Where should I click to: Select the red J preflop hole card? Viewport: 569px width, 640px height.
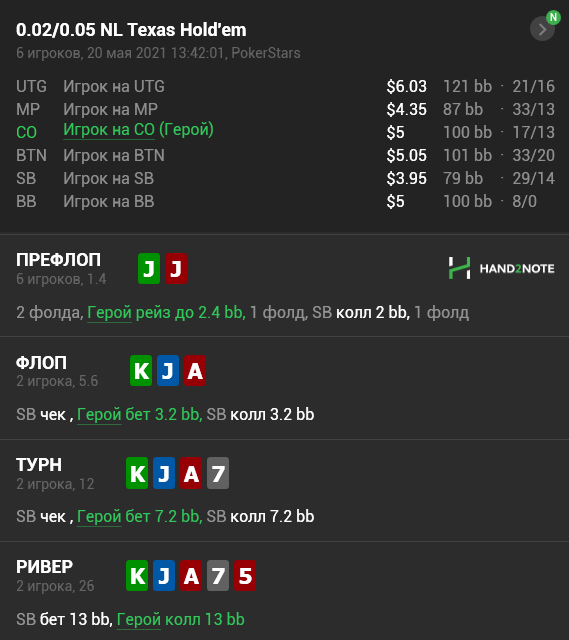pyautogui.click(x=176, y=269)
